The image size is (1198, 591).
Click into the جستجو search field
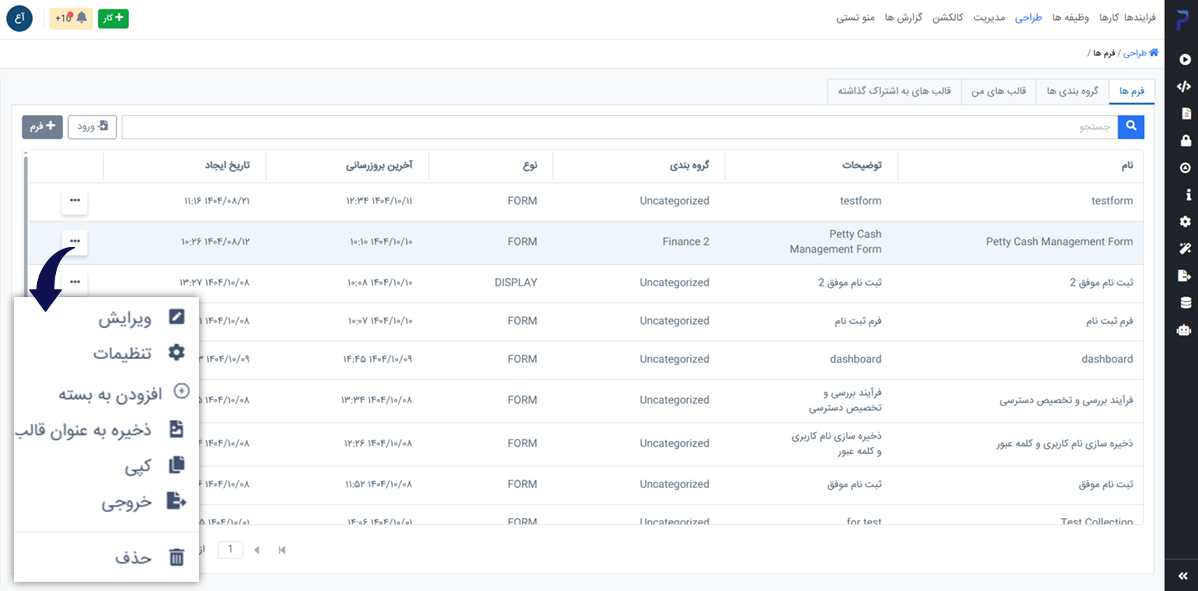coord(620,127)
